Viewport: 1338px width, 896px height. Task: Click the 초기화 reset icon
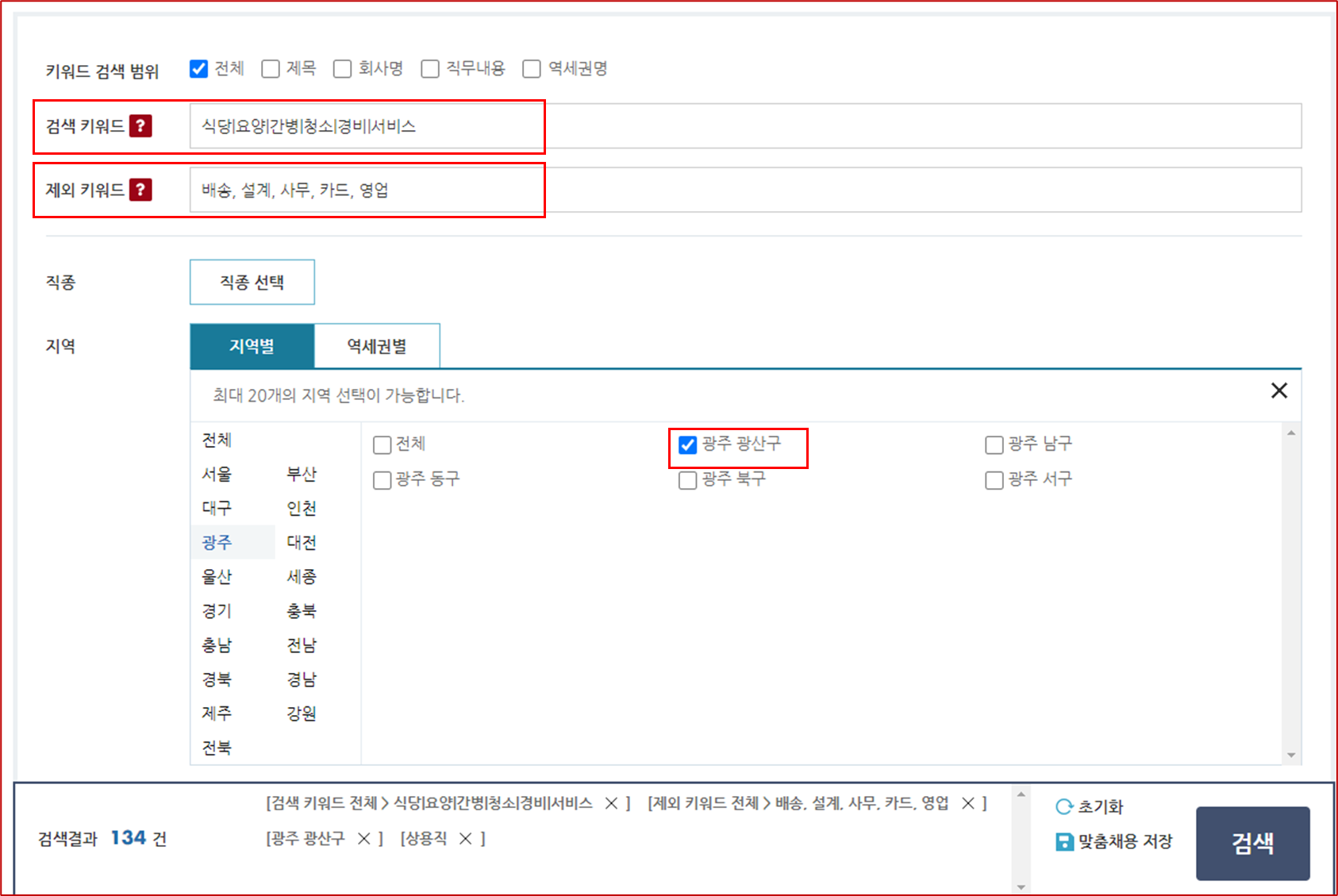click(x=1064, y=807)
